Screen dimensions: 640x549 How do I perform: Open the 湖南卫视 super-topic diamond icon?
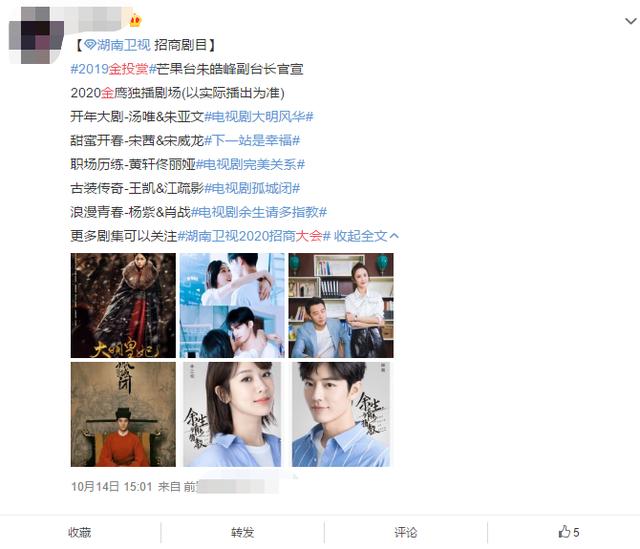[90, 44]
